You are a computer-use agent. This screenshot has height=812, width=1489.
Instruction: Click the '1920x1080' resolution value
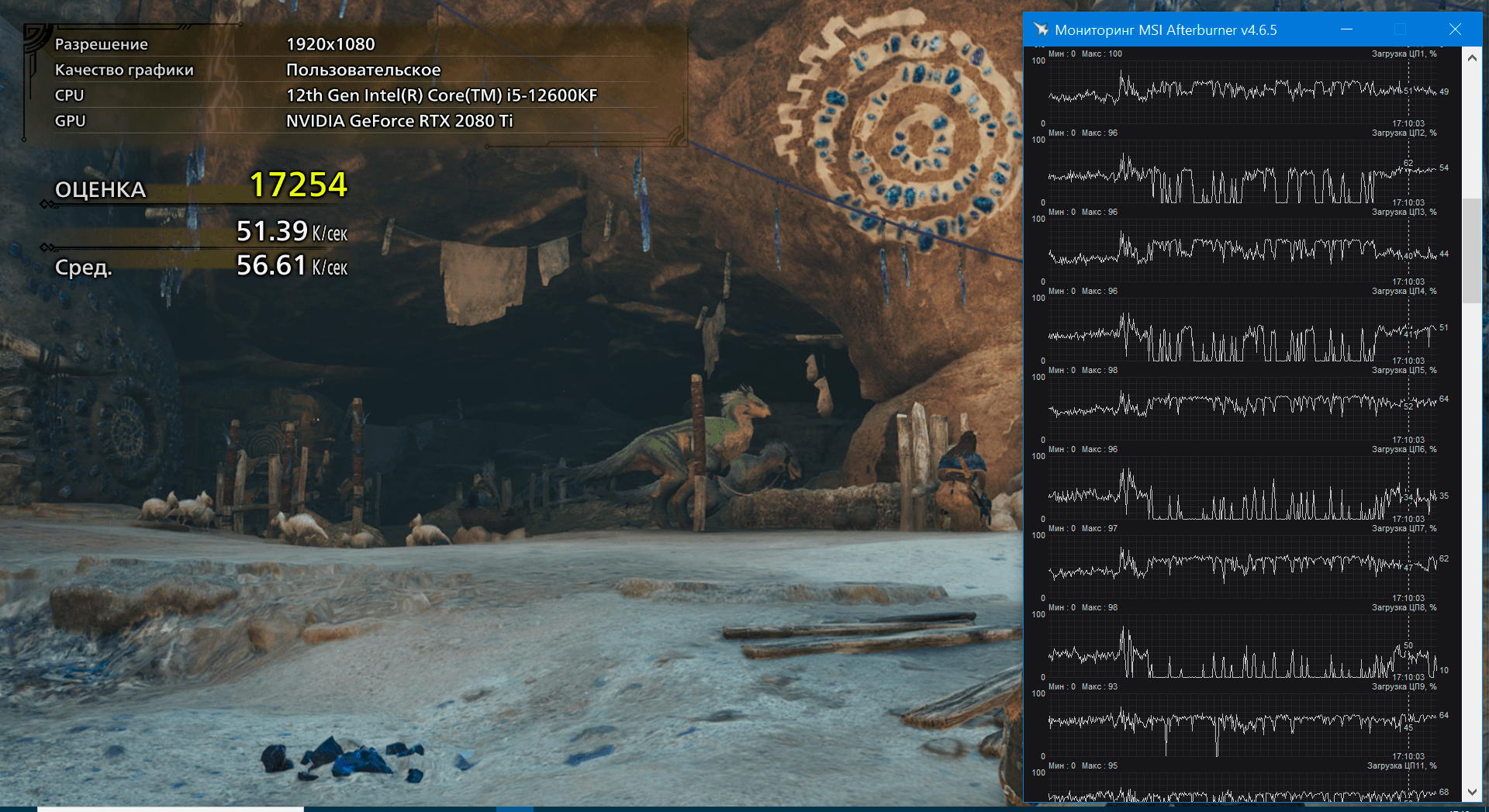pos(330,44)
